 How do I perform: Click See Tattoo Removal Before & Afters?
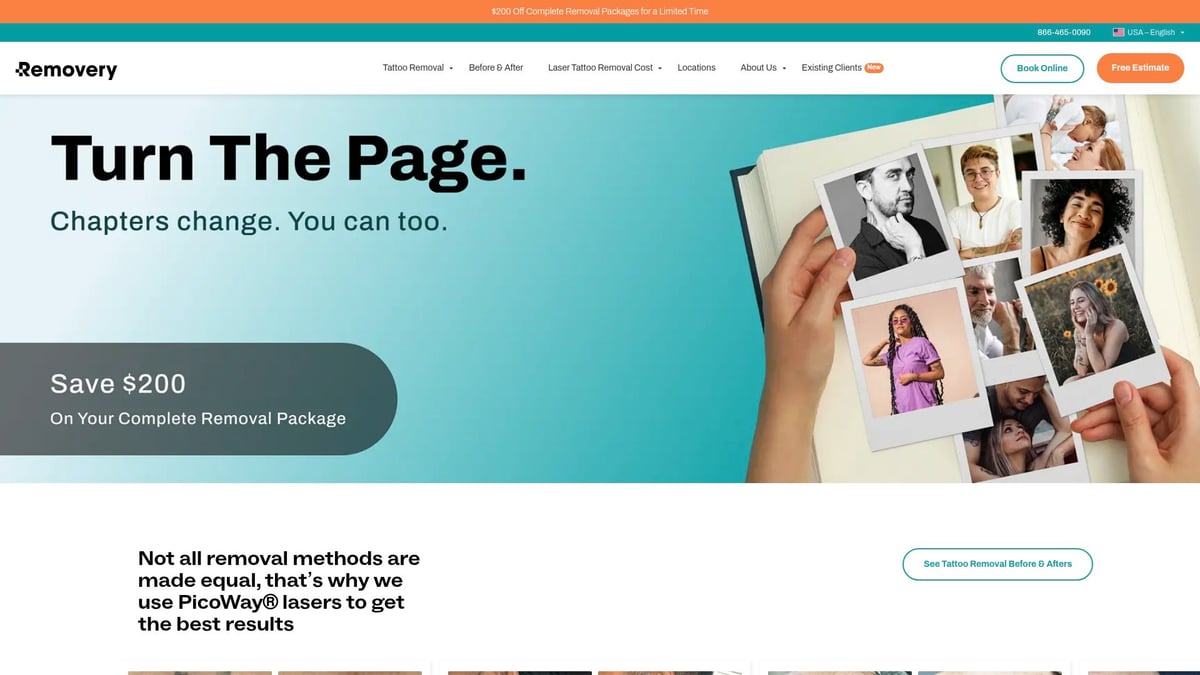click(x=997, y=564)
